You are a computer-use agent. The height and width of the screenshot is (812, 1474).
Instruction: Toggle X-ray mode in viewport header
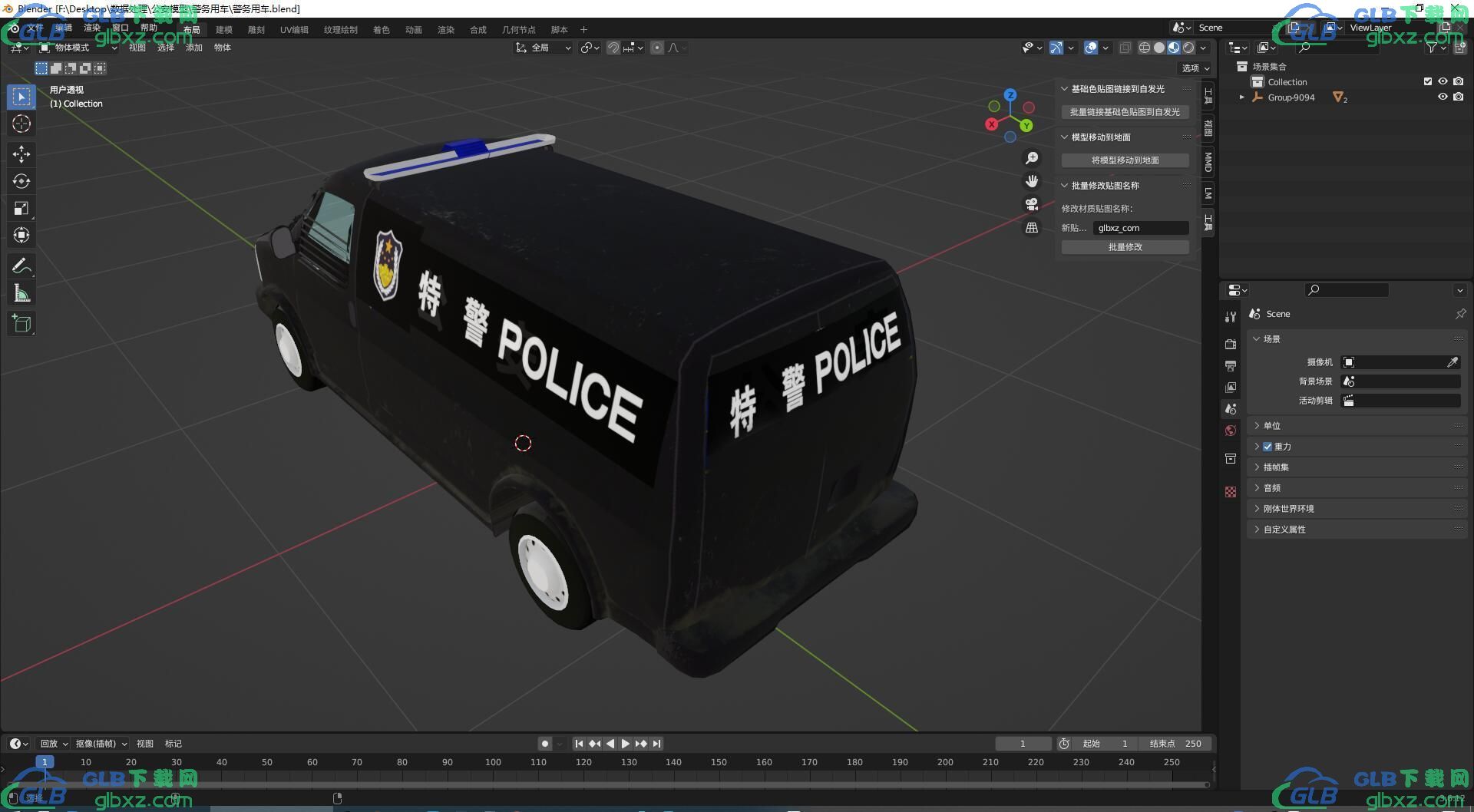point(1125,48)
